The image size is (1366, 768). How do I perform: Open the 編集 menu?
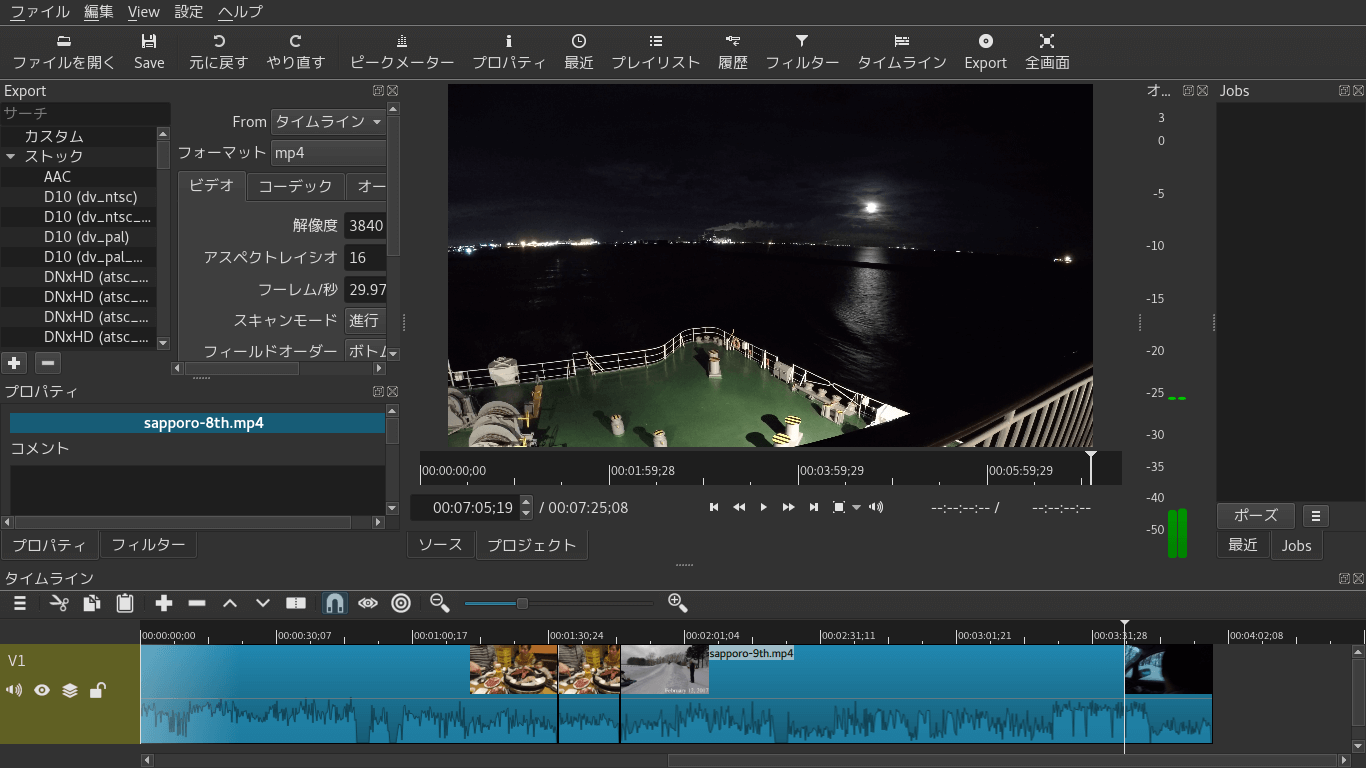click(99, 12)
